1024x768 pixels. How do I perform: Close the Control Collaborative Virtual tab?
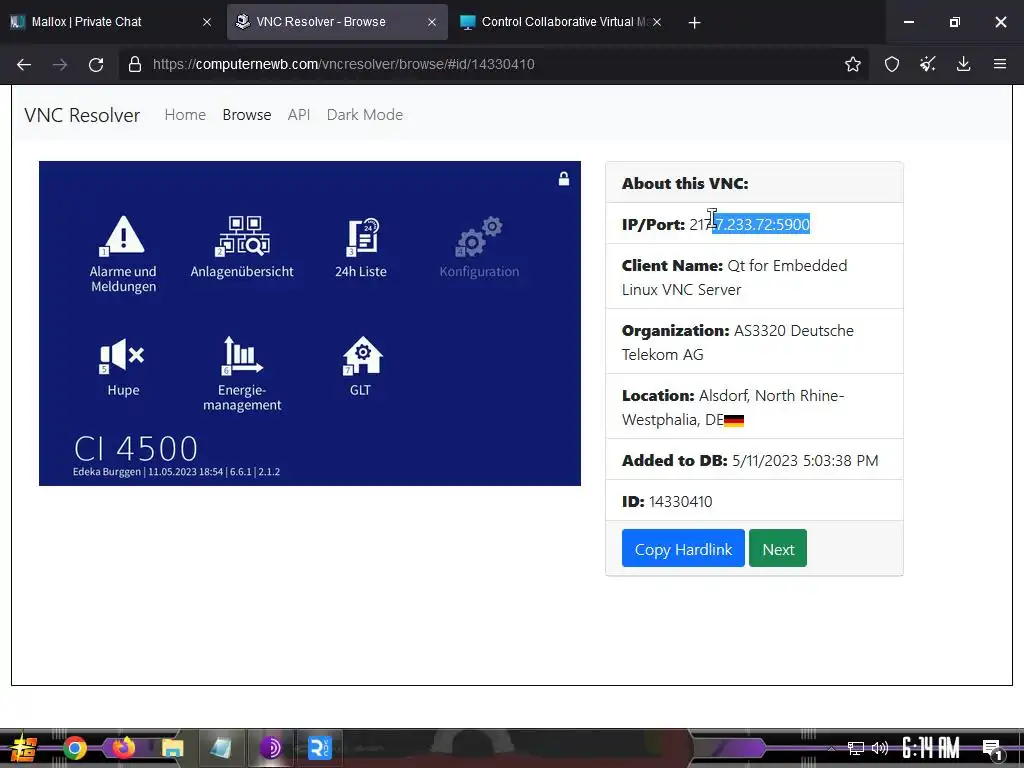click(657, 22)
